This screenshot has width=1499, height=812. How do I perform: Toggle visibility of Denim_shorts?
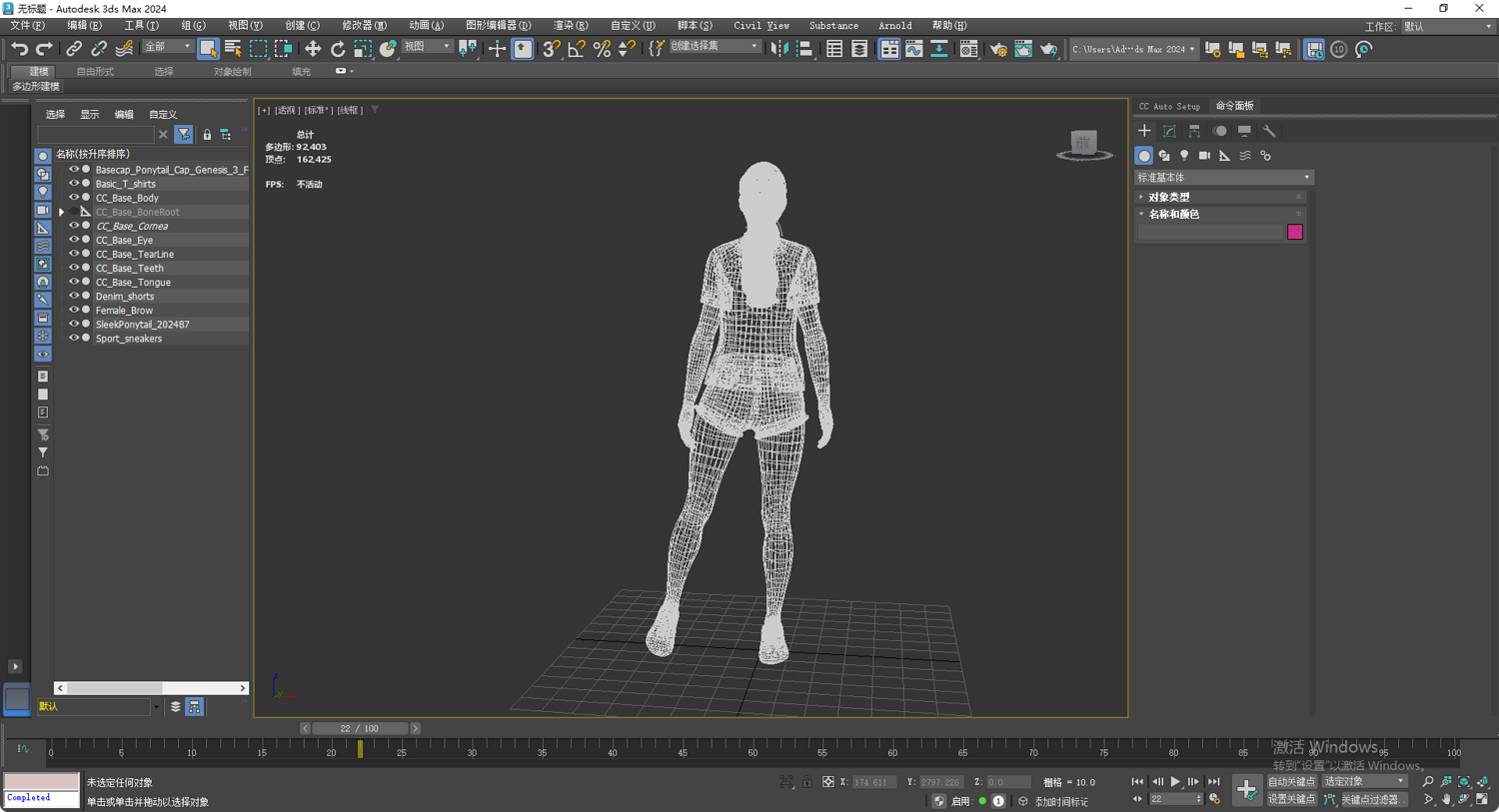pyautogui.click(x=73, y=297)
